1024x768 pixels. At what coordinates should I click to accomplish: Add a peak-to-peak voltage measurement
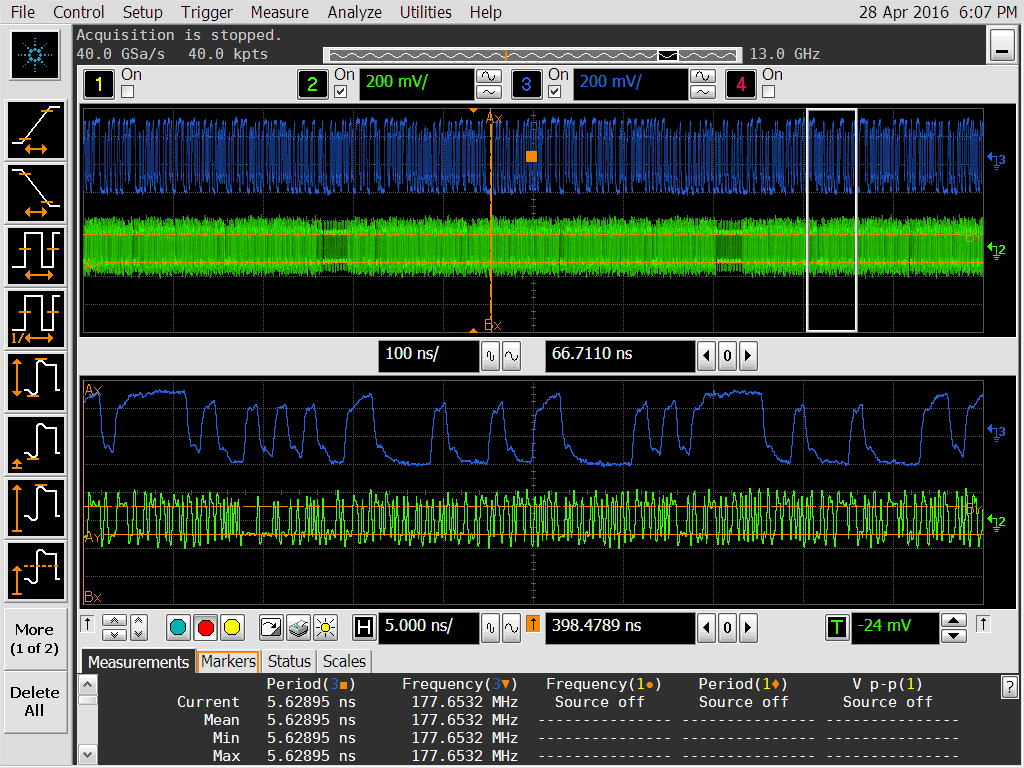click(x=36, y=381)
